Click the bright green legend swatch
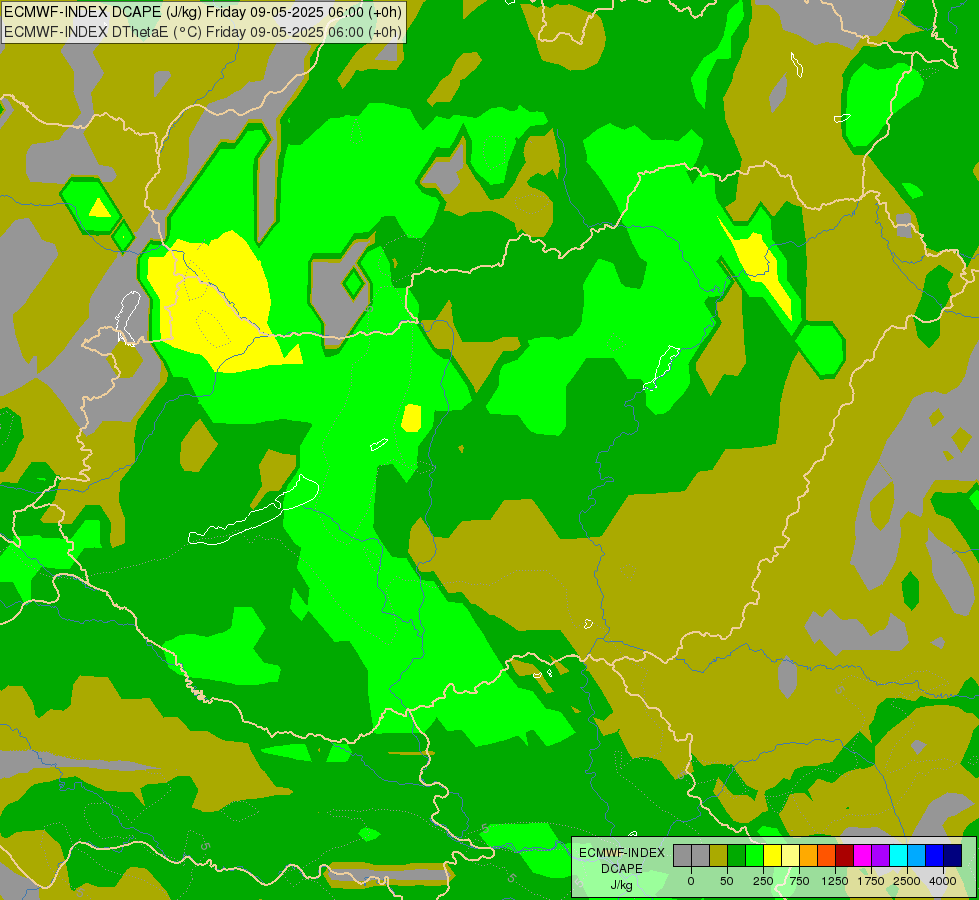Viewport: 979px width, 900px height. point(755,856)
